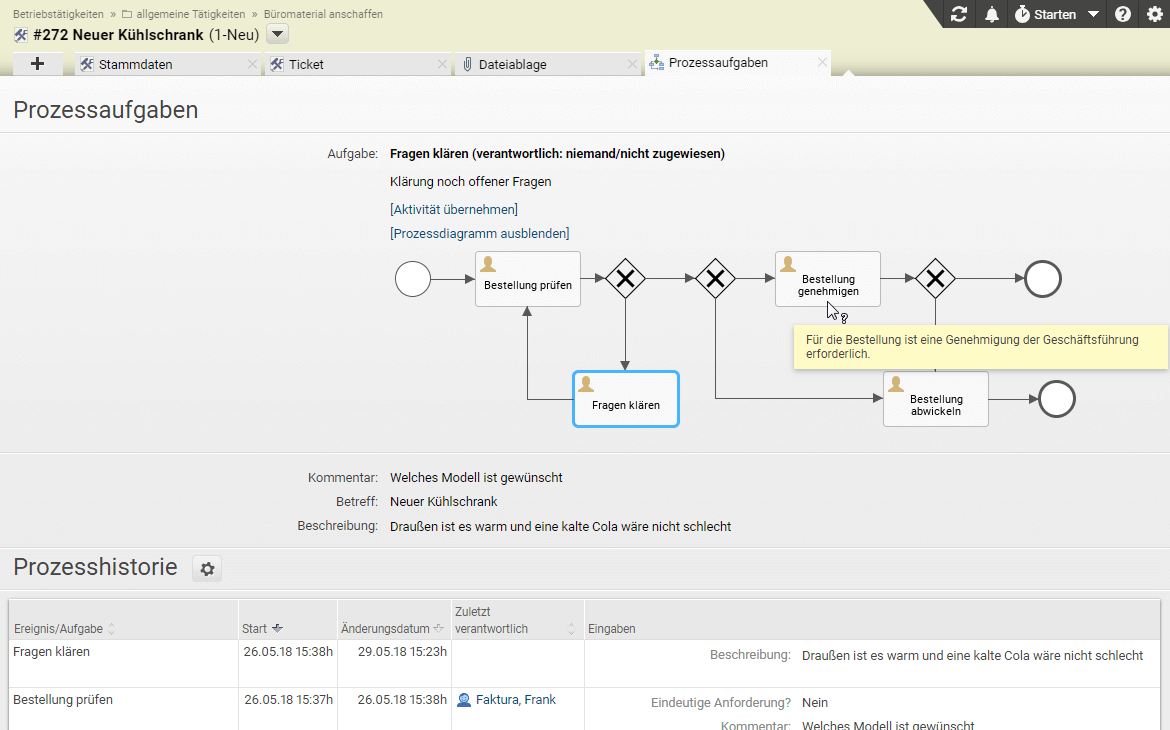Close the Dateiablage tab
This screenshot has width=1170, height=730.
(x=633, y=64)
